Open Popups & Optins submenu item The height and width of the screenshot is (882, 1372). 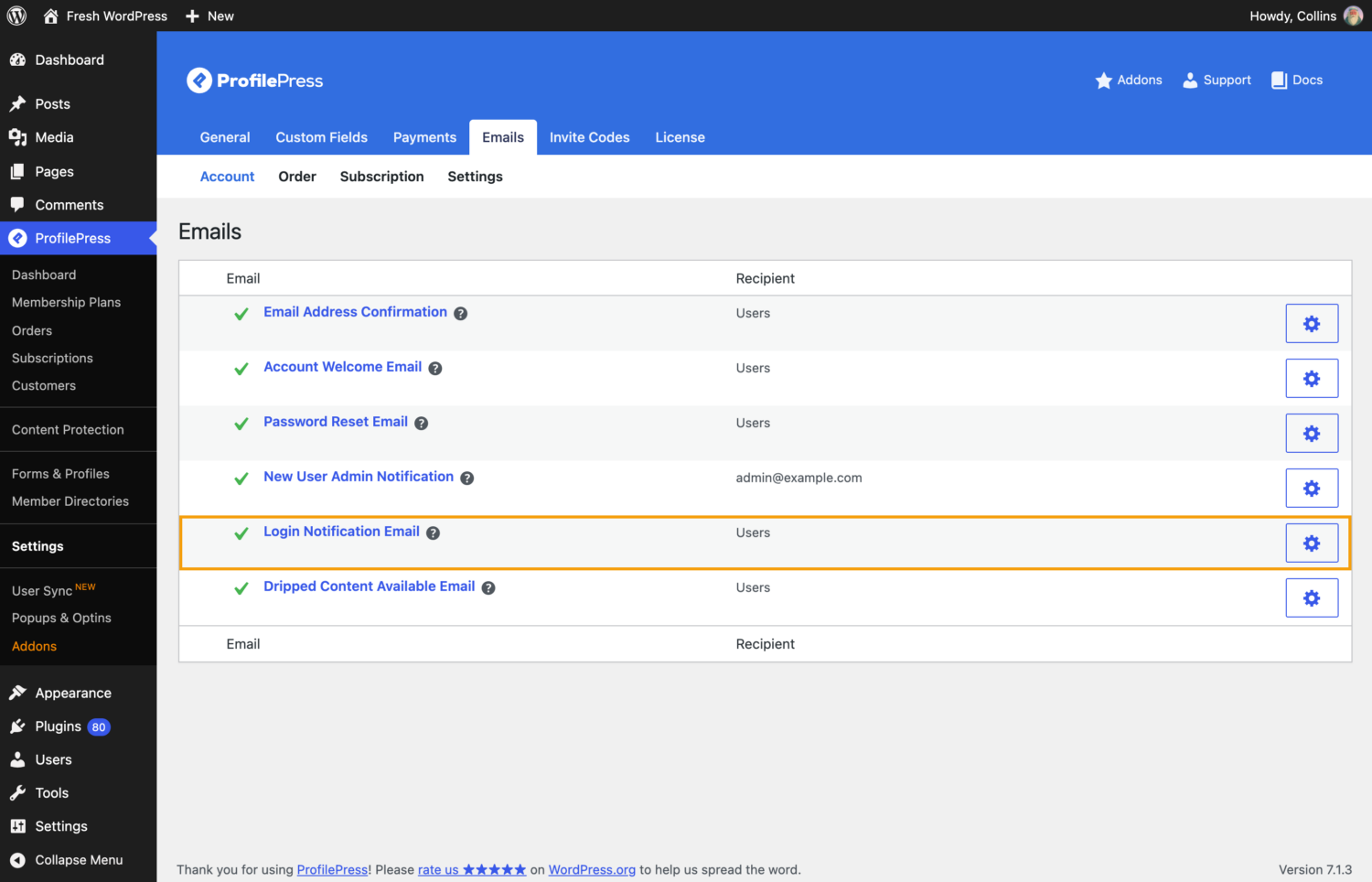pyautogui.click(x=61, y=618)
